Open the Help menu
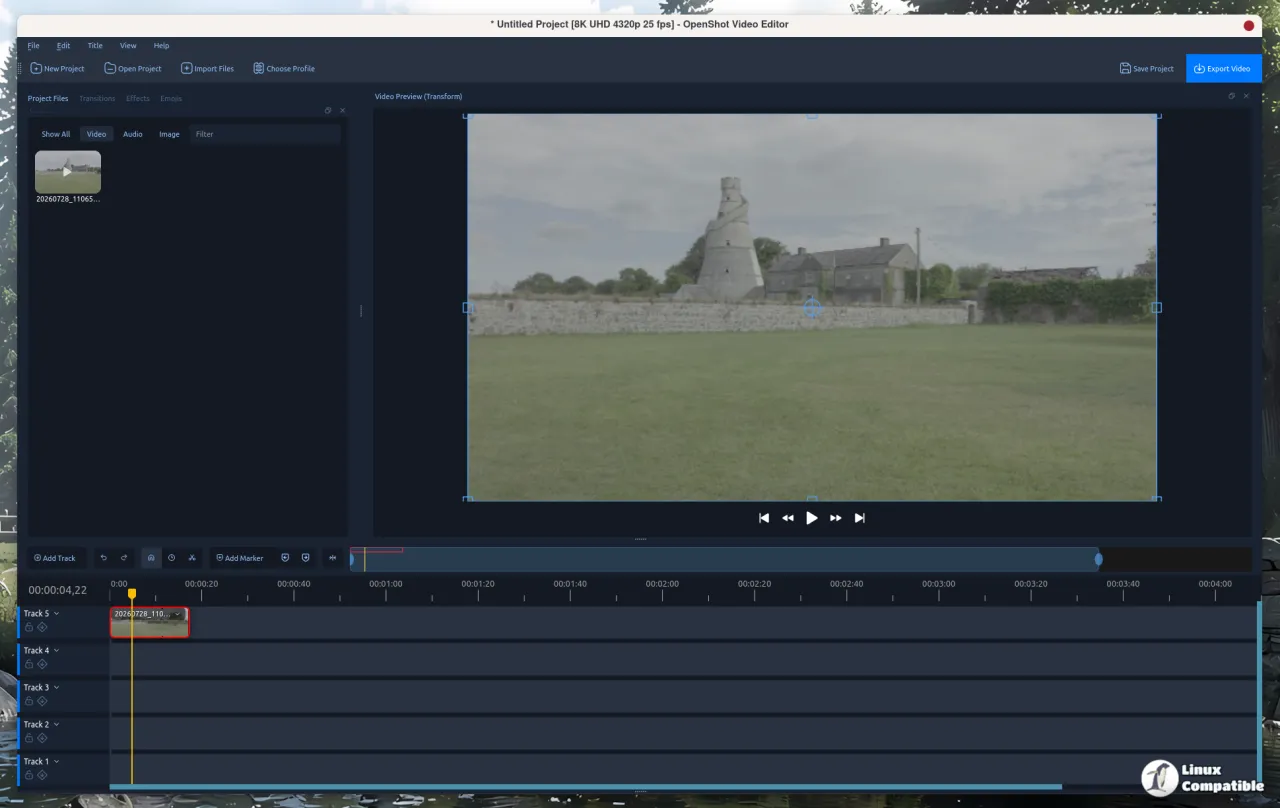The image size is (1280, 808). pos(161,46)
